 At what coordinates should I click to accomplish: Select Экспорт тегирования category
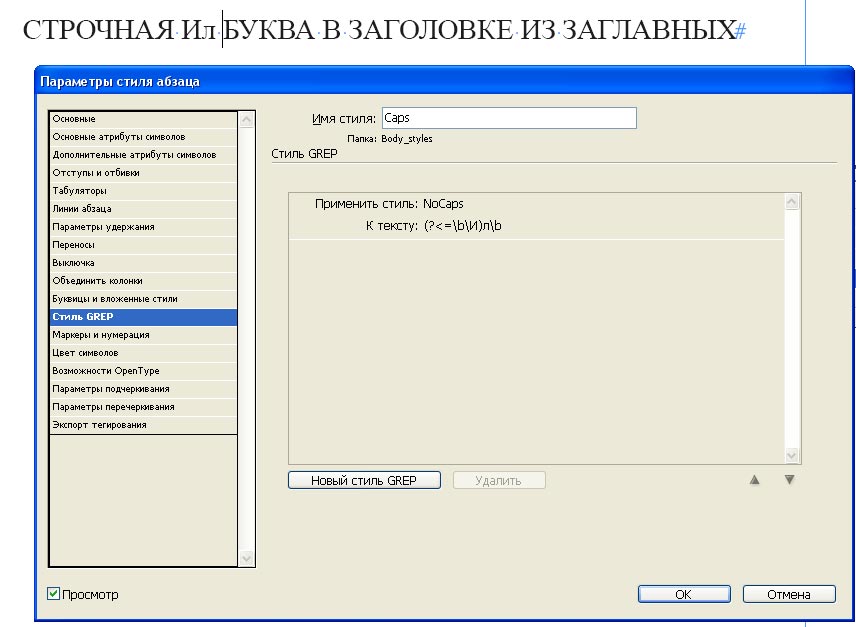(x=144, y=425)
